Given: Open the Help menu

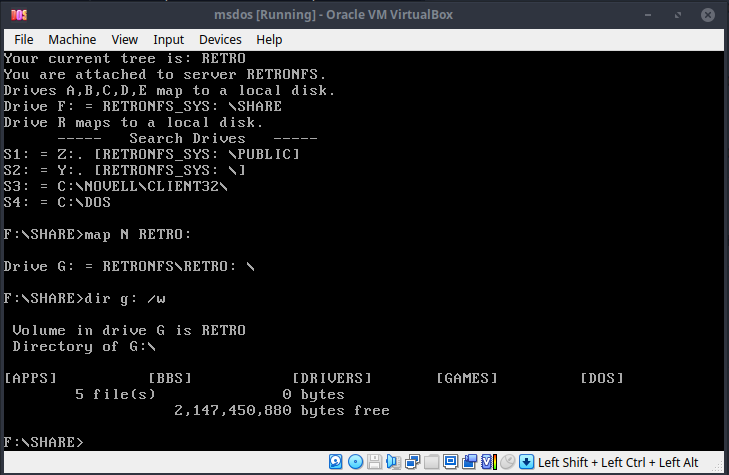Looking at the screenshot, I should (269, 40).
